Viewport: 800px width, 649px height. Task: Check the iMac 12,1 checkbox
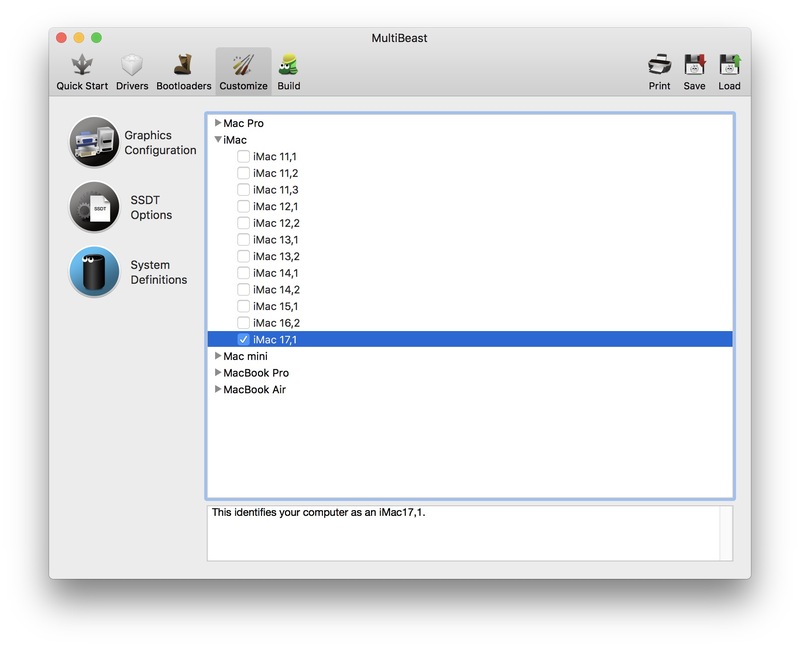(x=243, y=206)
